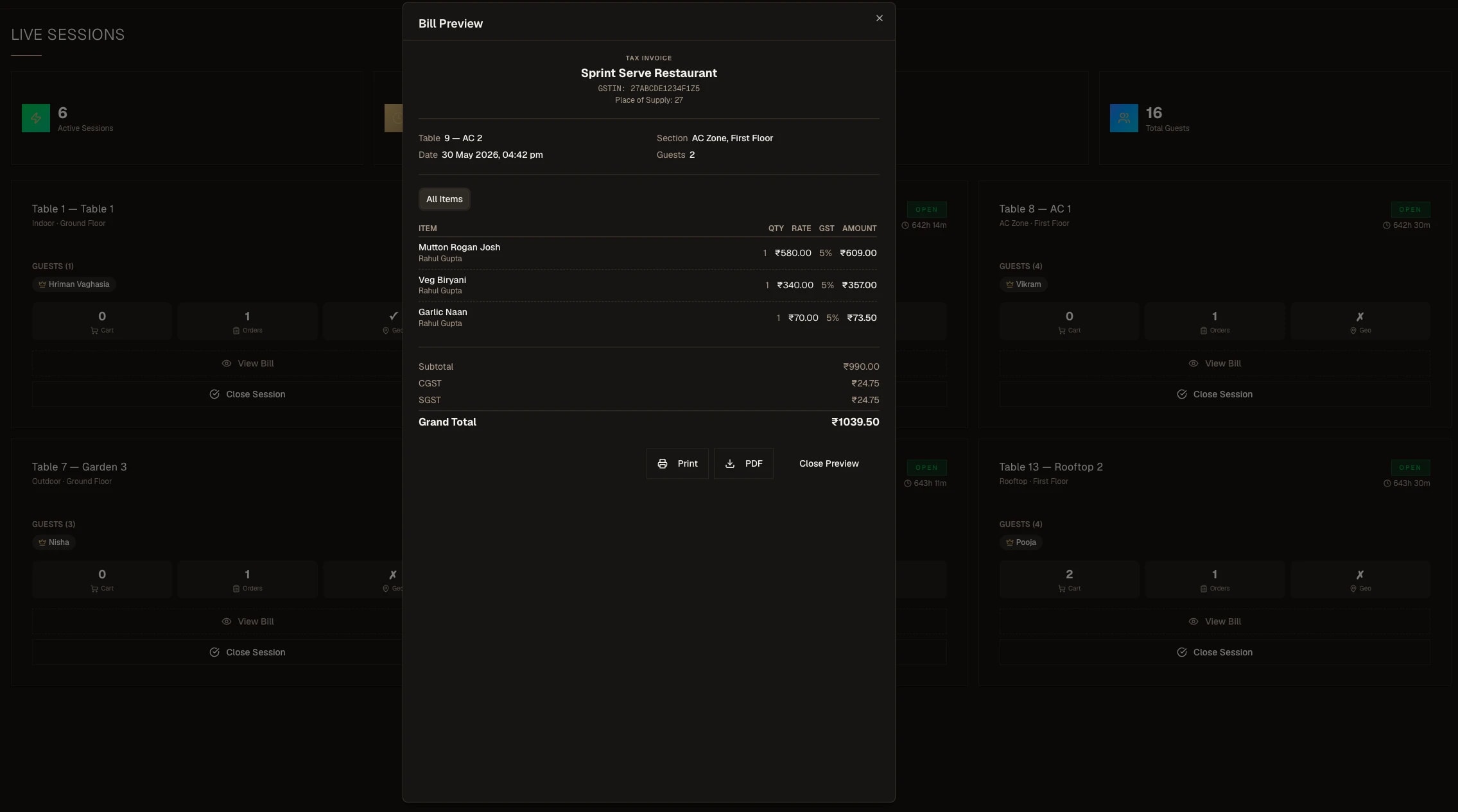The image size is (1458, 812).
Task: Close Session for Table 8 — AC 1
Action: 1214,394
